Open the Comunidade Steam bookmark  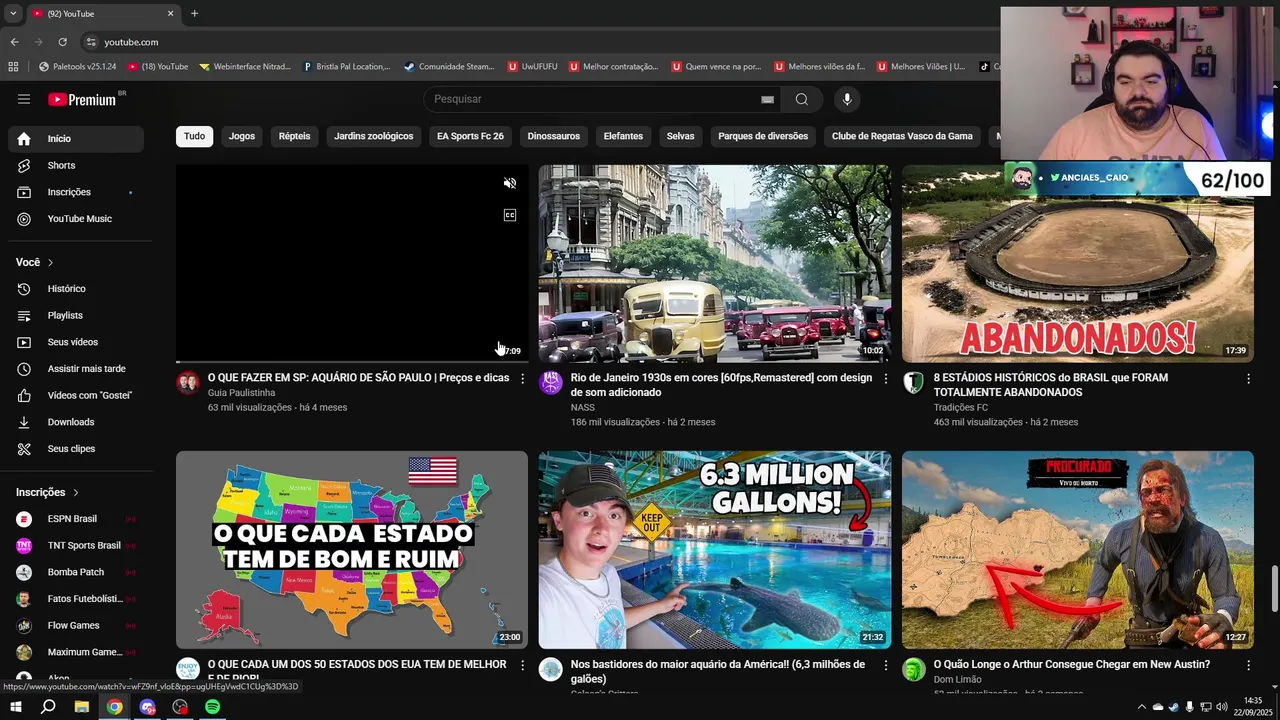tap(449, 67)
